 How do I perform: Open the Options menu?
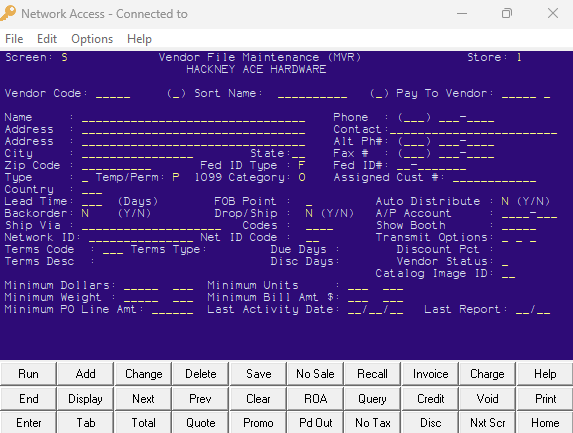tap(92, 39)
